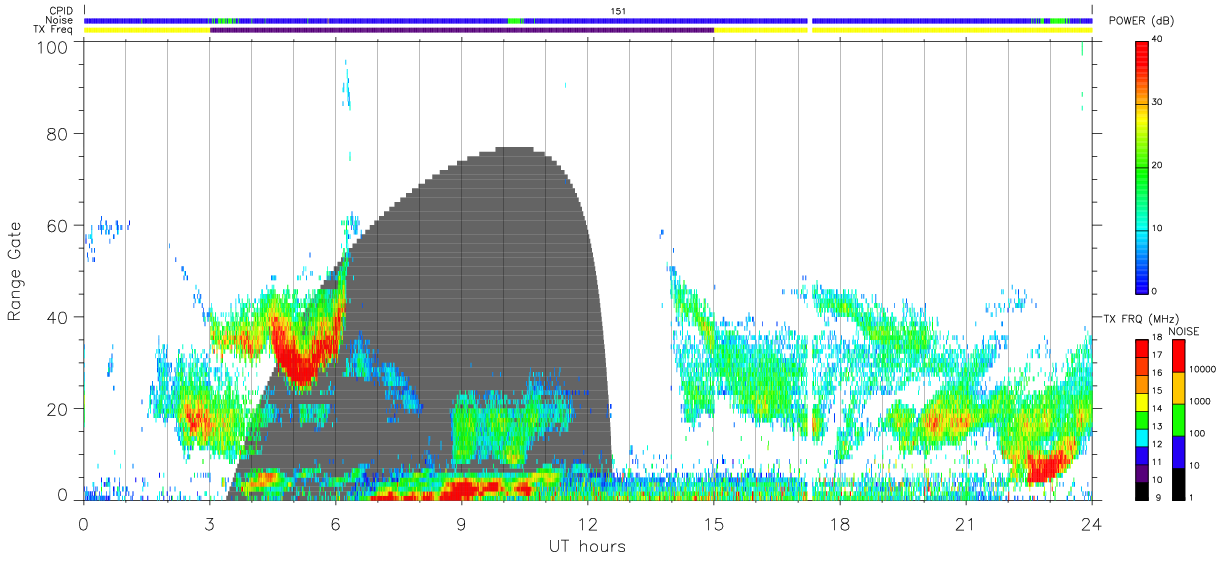The width and height of the screenshot is (1228, 567).
Task: Click the purple segment of TX Freq strip
Action: (x=462, y=30)
